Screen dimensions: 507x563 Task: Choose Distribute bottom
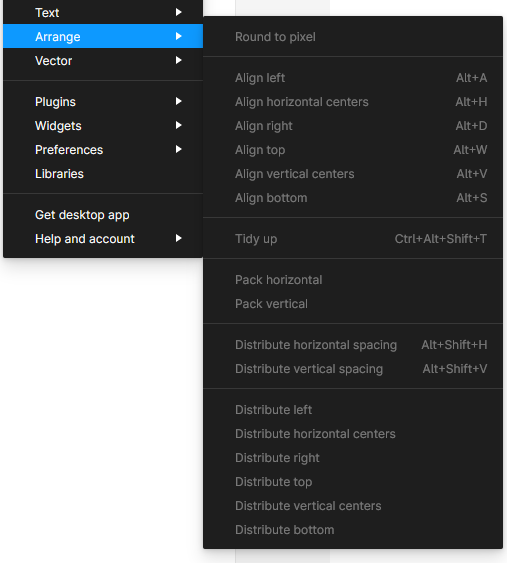353,530
